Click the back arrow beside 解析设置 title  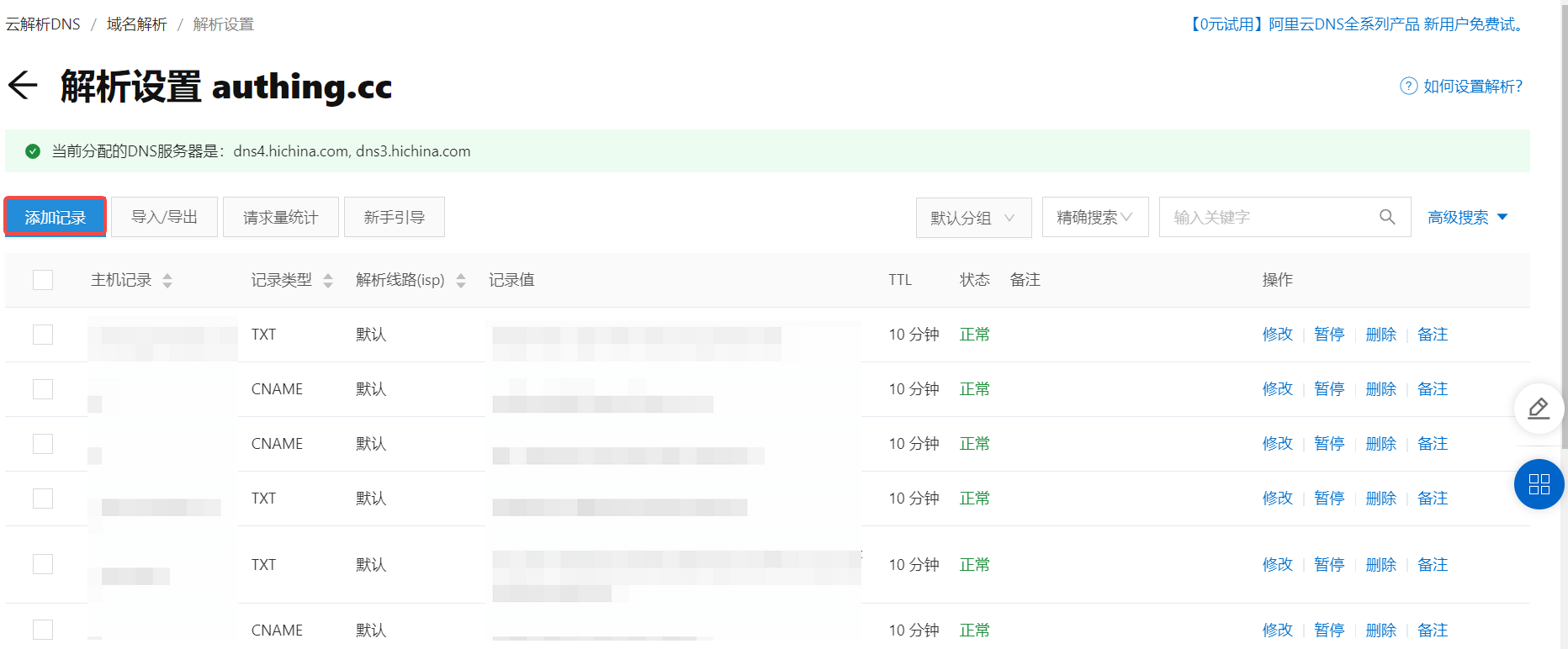pyautogui.click(x=23, y=86)
